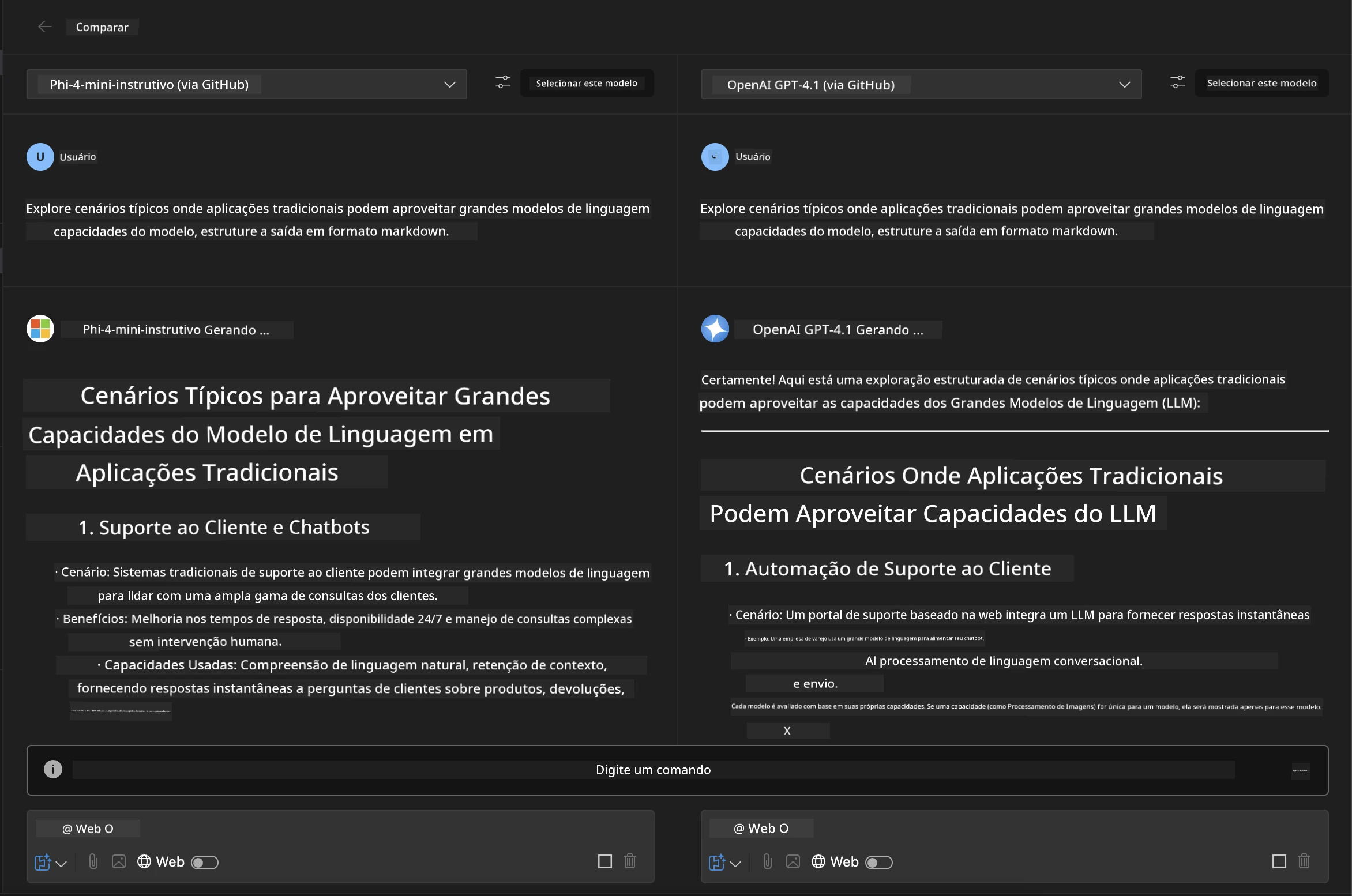Click the user avatar in the Phi-4 pane
This screenshot has width=1352, height=896.
click(x=40, y=157)
